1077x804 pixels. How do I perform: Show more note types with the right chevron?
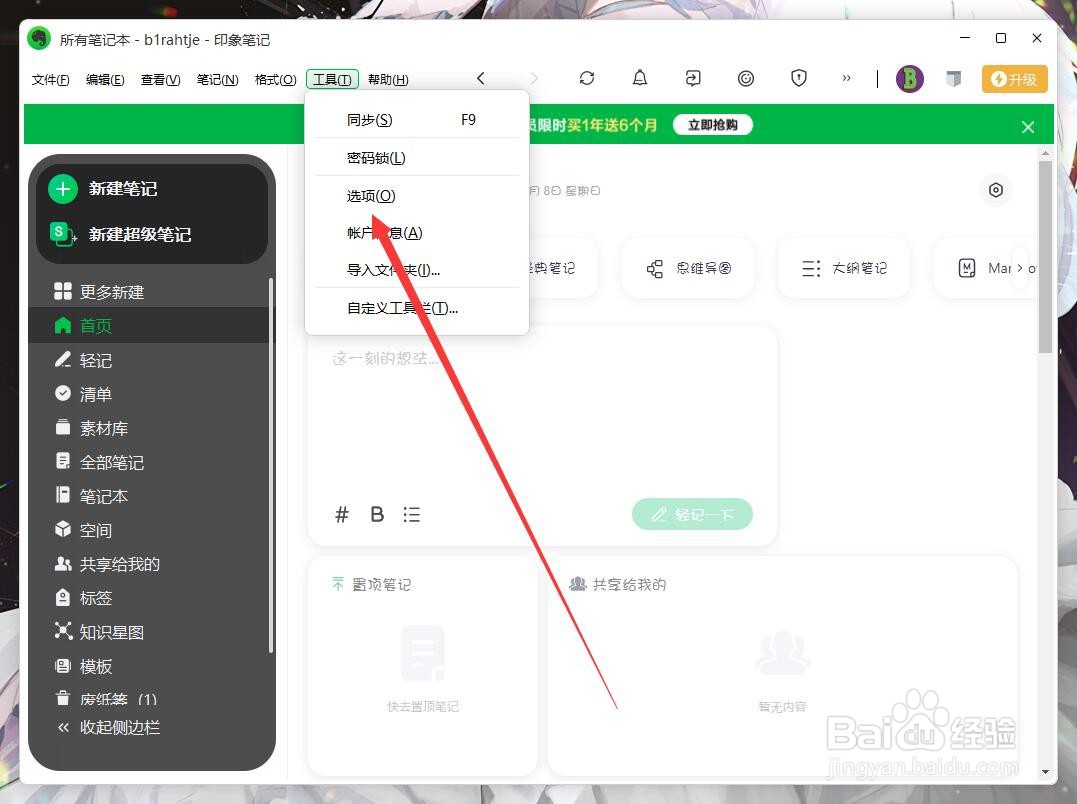[1020, 268]
